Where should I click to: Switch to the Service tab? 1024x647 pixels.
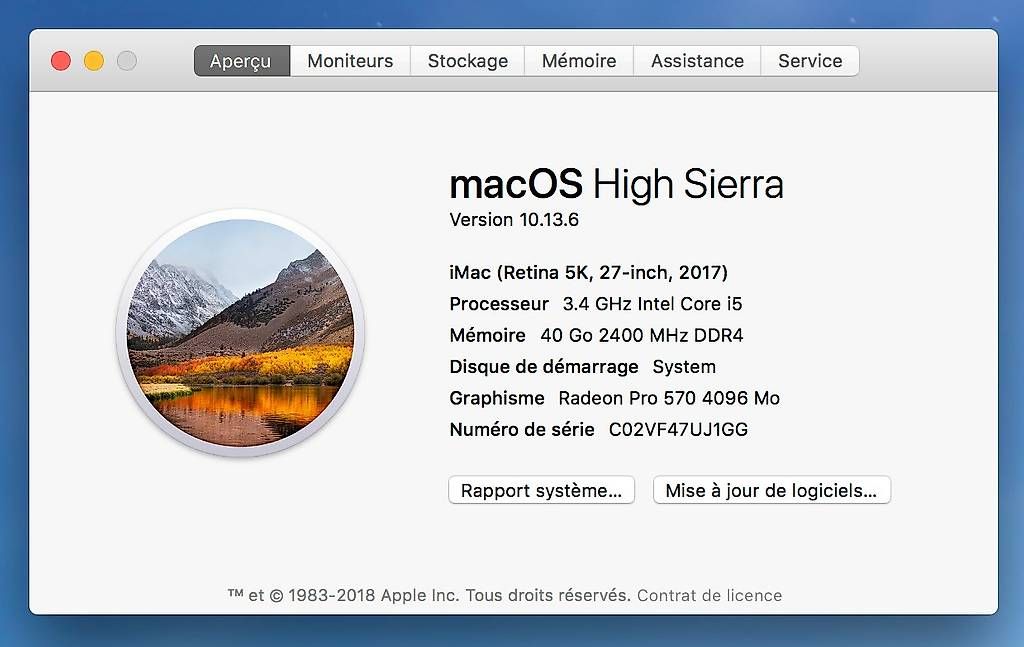[x=810, y=61]
